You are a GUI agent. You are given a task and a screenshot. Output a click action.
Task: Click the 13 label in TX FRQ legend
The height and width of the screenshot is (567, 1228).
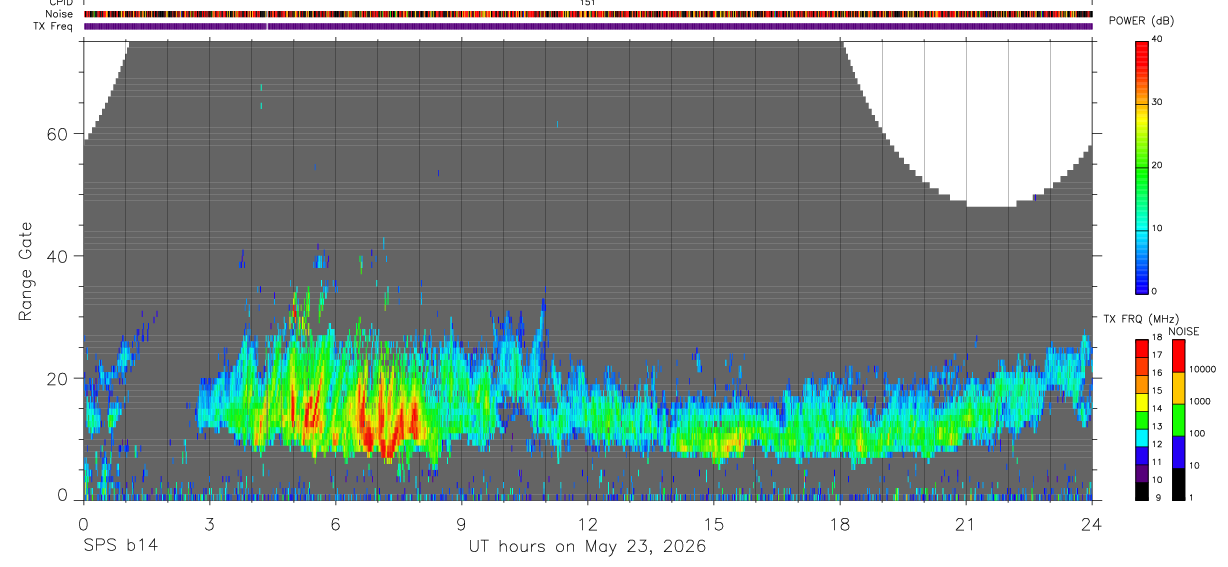(x=1158, y=427)
